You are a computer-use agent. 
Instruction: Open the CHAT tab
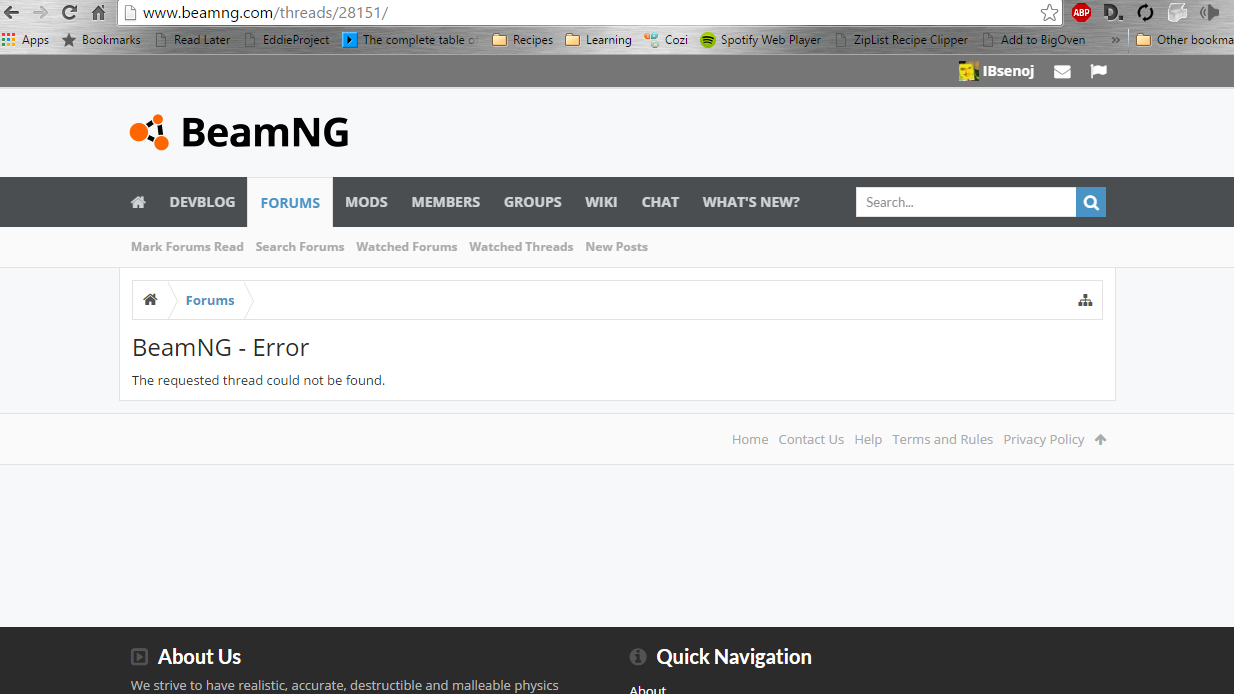[x=660, y=202]
